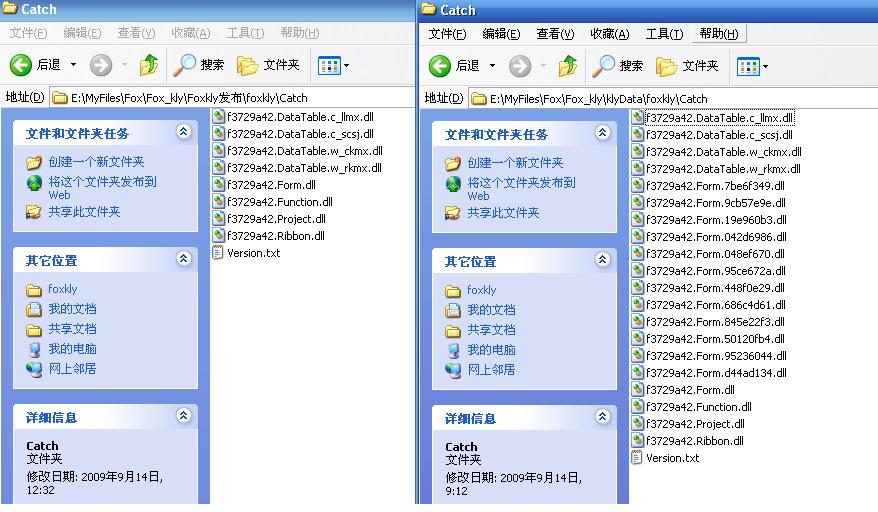The image size is (878, 512).
Task: Select f3729a42.DataTable.c_llmx.dll text in right window
Action: point(720,118)
